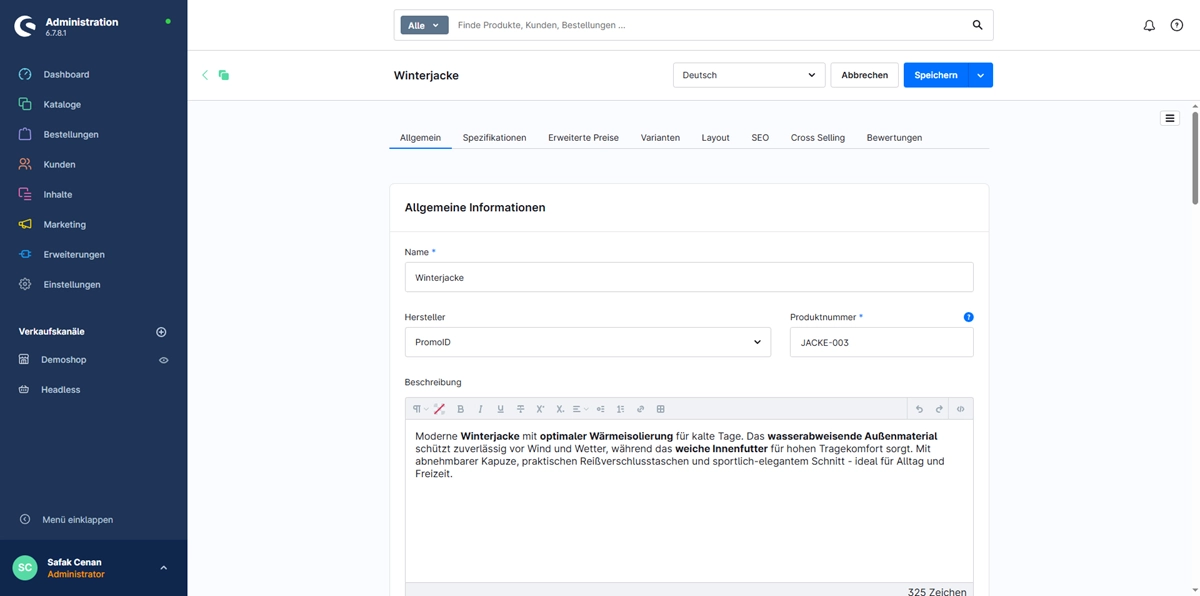
Task: Open the language dropdown showing Deutsch
Action: click(x=749, y=74)
